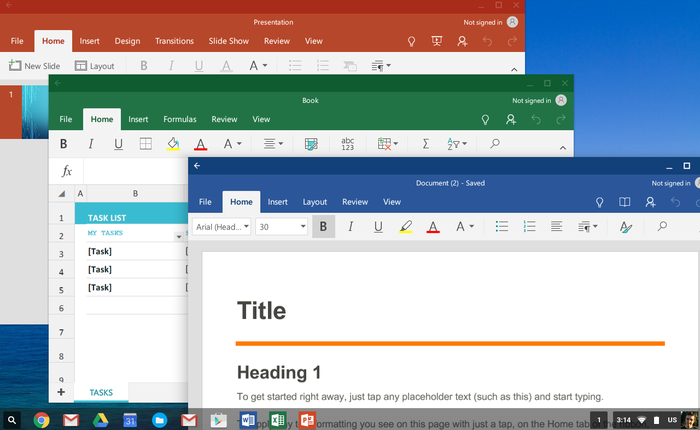
Task: Open text alignment in Word
Action: coord(556,226)
